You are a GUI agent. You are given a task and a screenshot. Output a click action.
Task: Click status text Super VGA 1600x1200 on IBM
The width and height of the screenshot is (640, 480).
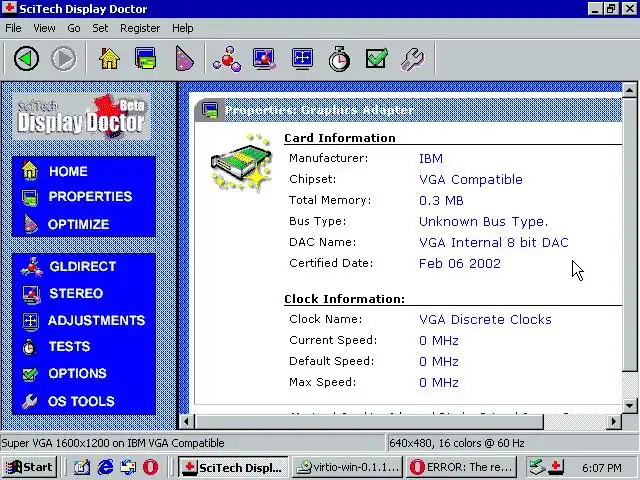pos(113,443)
